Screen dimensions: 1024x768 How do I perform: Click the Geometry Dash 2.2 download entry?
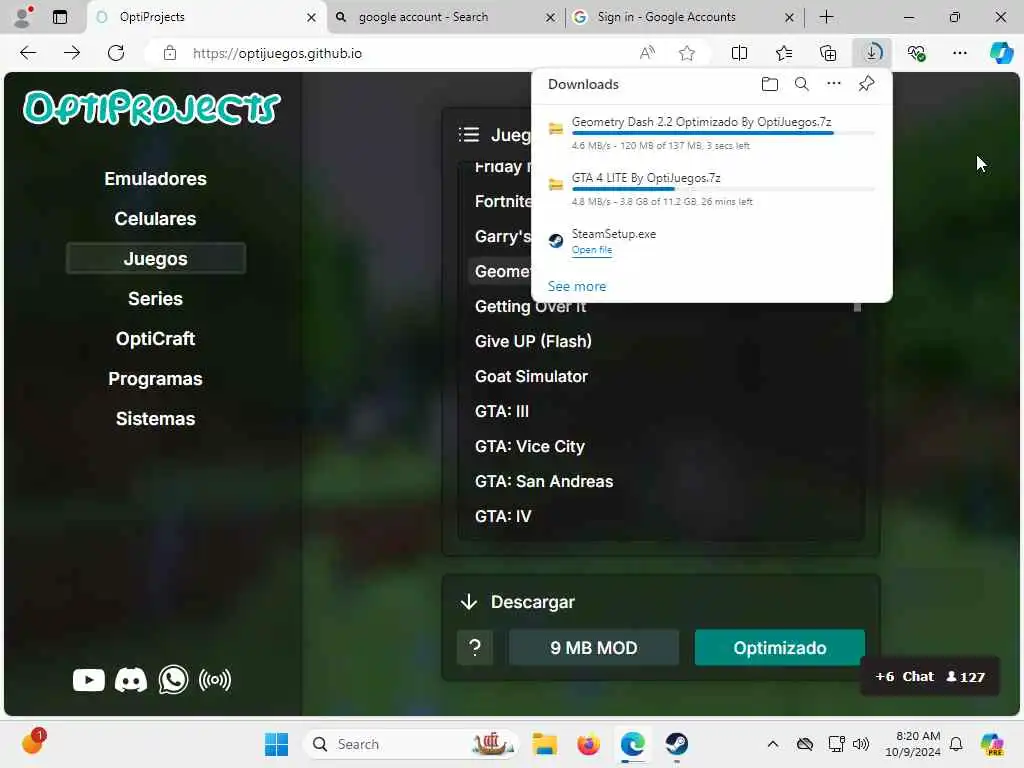click(x=712, y=133)
